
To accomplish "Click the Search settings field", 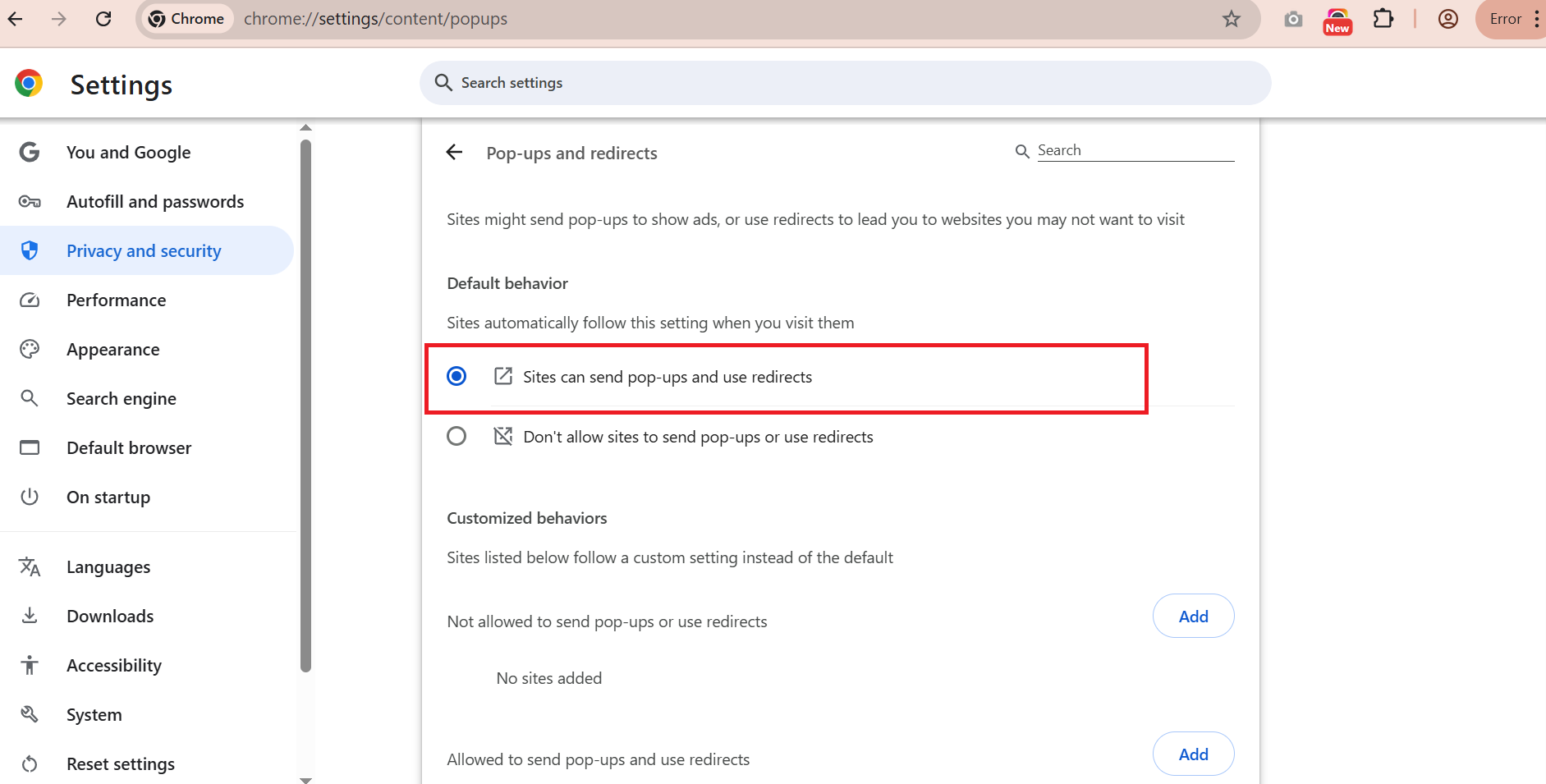I will (846, 83).
